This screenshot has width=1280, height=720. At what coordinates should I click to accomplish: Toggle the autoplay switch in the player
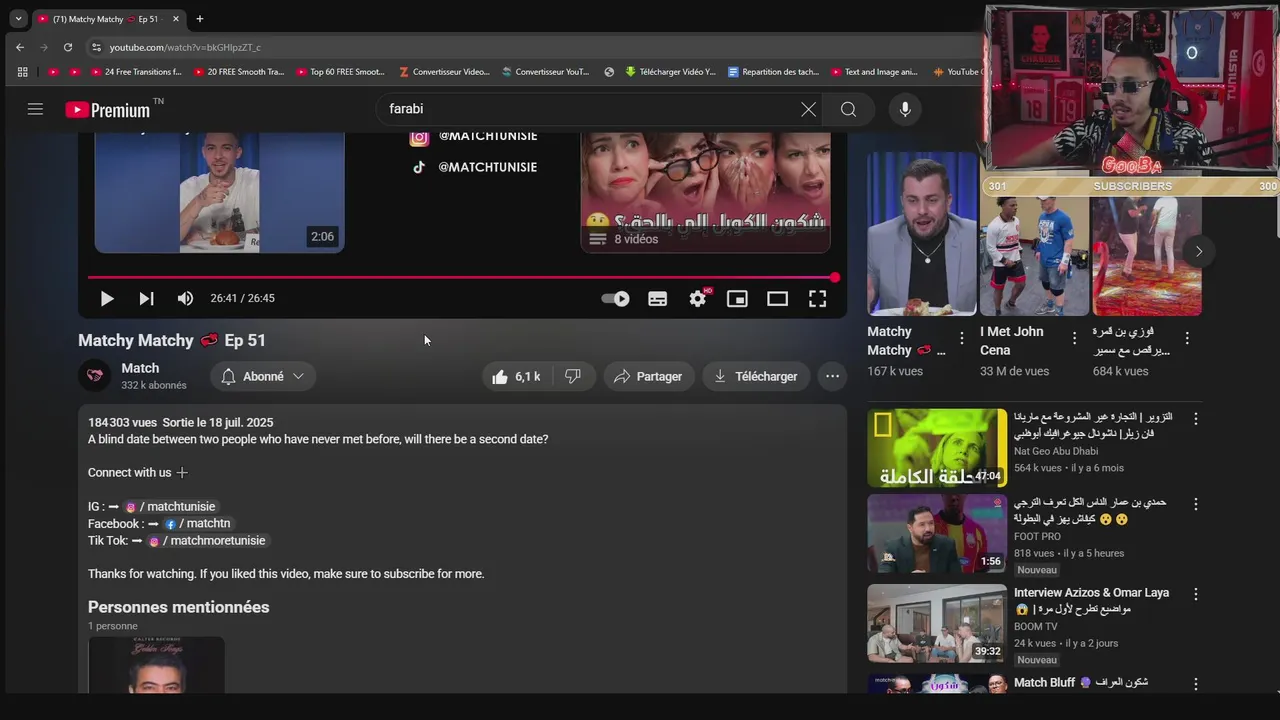pyautogui.click(x=615, y=298)
